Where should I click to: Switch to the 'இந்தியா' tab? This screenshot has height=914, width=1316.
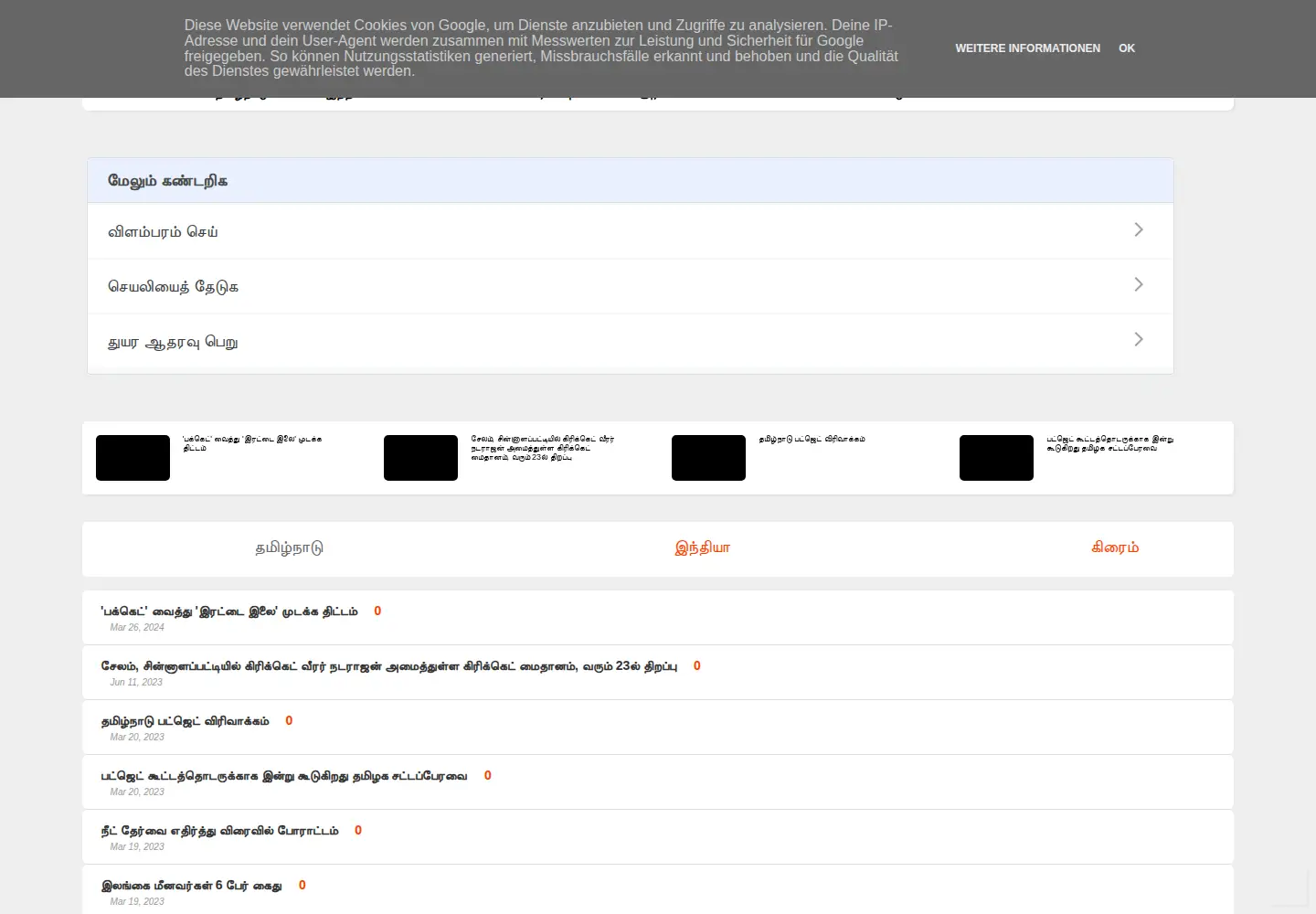(x=702, y=548)
